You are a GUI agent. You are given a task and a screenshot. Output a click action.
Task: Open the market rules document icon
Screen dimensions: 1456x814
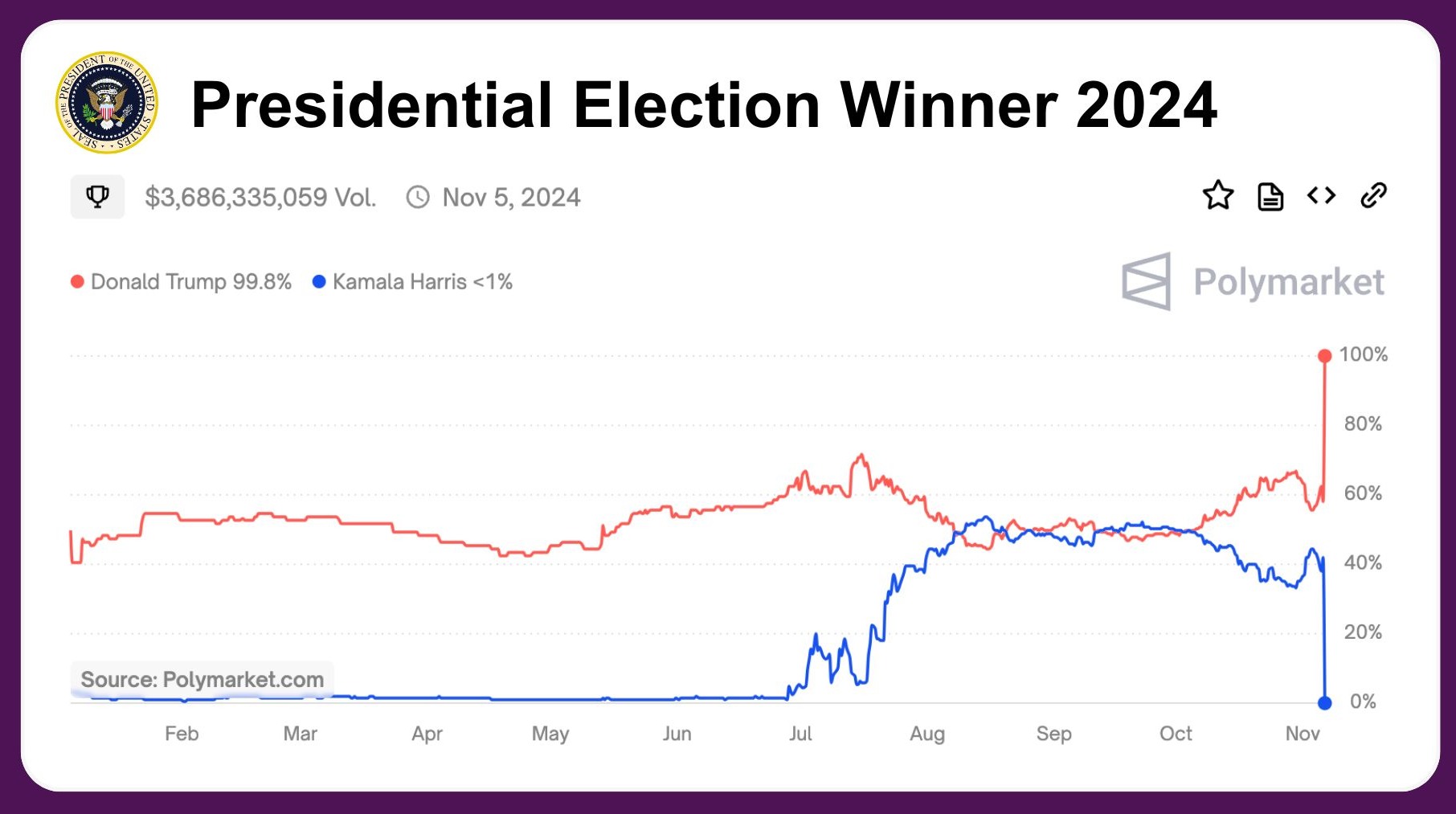1270,195
